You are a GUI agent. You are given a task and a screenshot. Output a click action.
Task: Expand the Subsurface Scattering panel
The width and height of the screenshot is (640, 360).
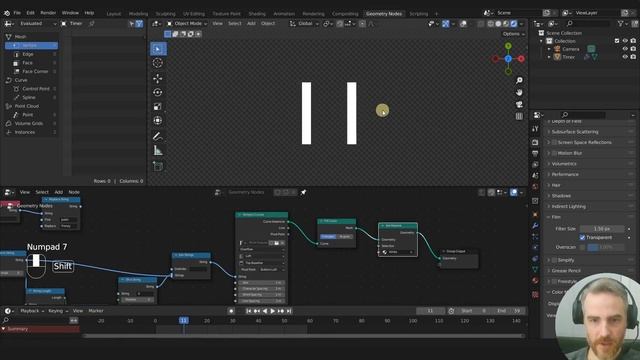[575, 132]
